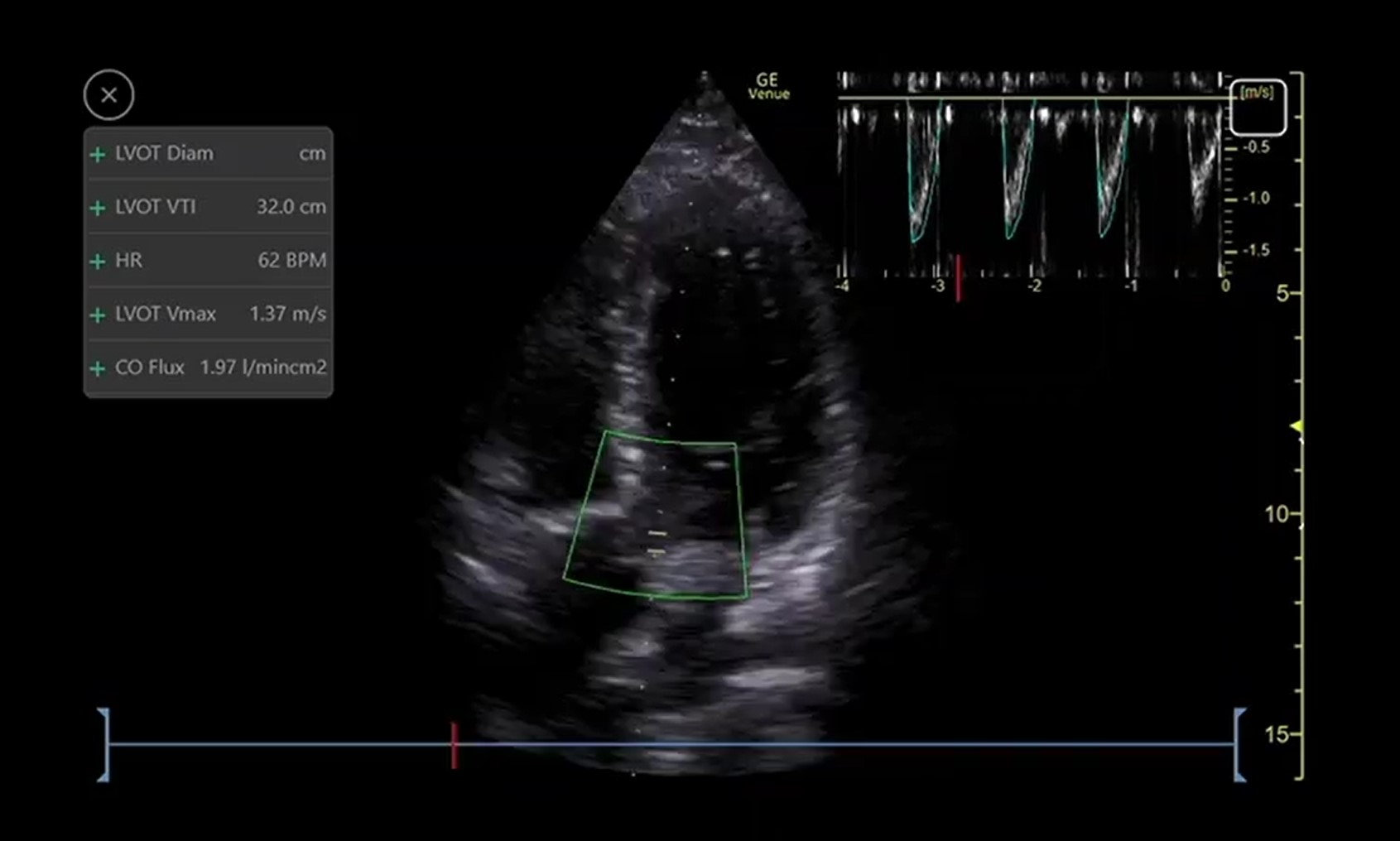Select the [m/s] velocity unit box
1400x841 pixels.
[x=1257, y=106]
